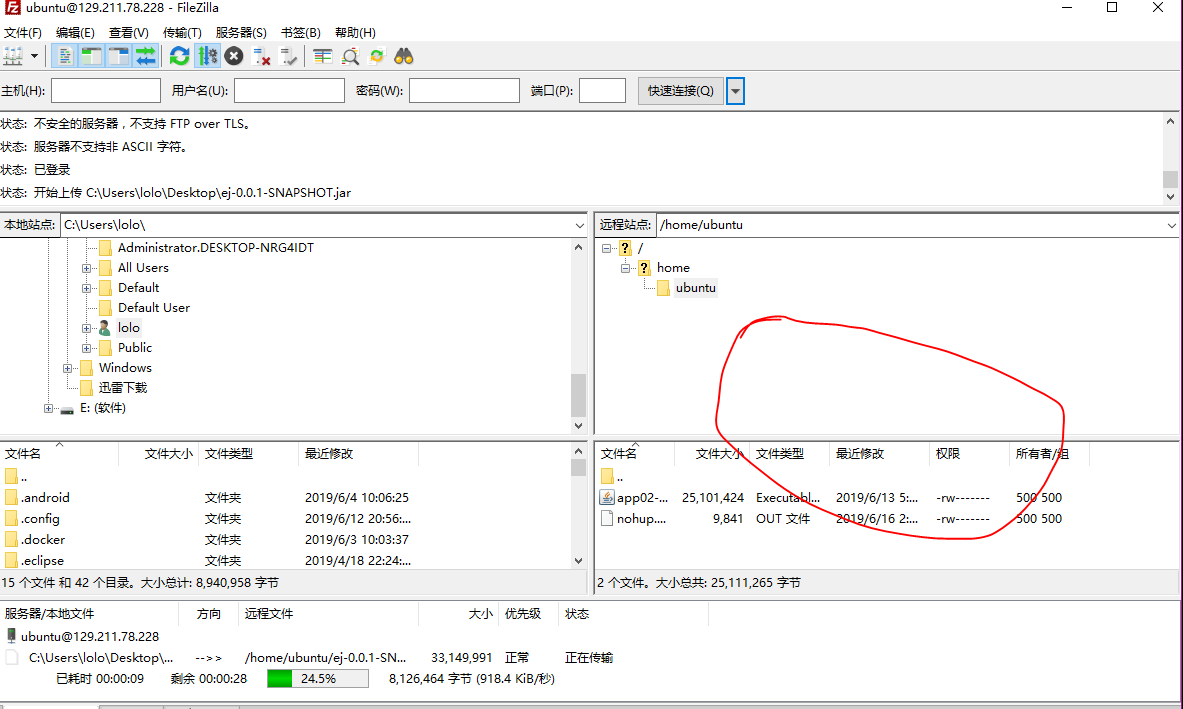Expand the lolo user folder
The image size is (1183, 709).
pos(86,328)
